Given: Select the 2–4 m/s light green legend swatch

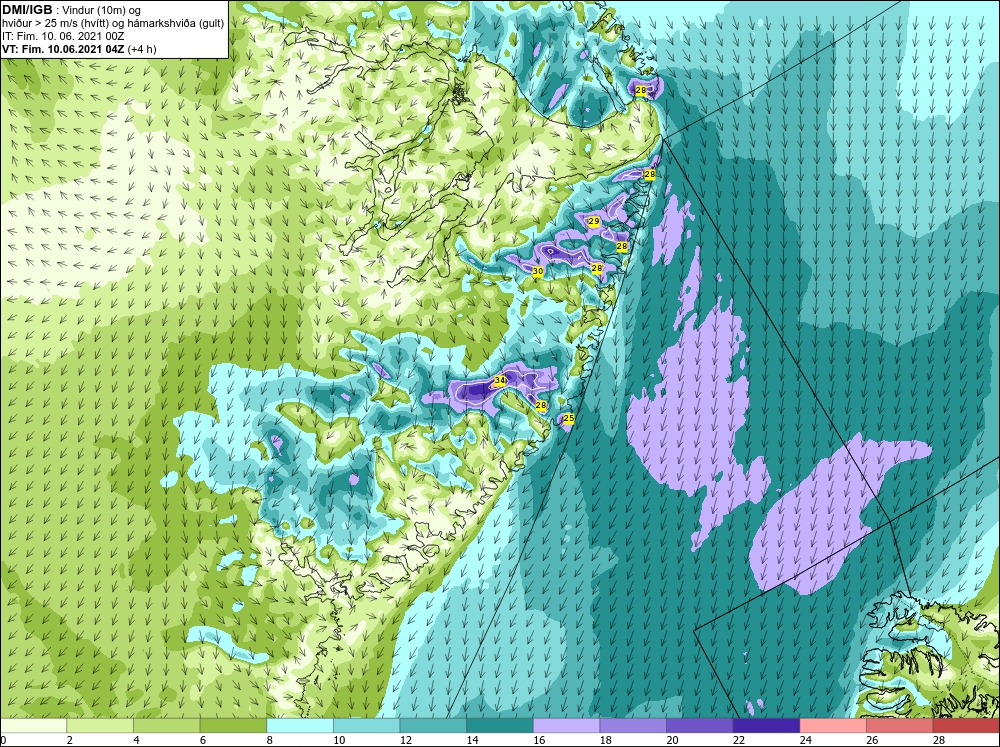Looking at the screenshot, I should [x=99, y=726].
